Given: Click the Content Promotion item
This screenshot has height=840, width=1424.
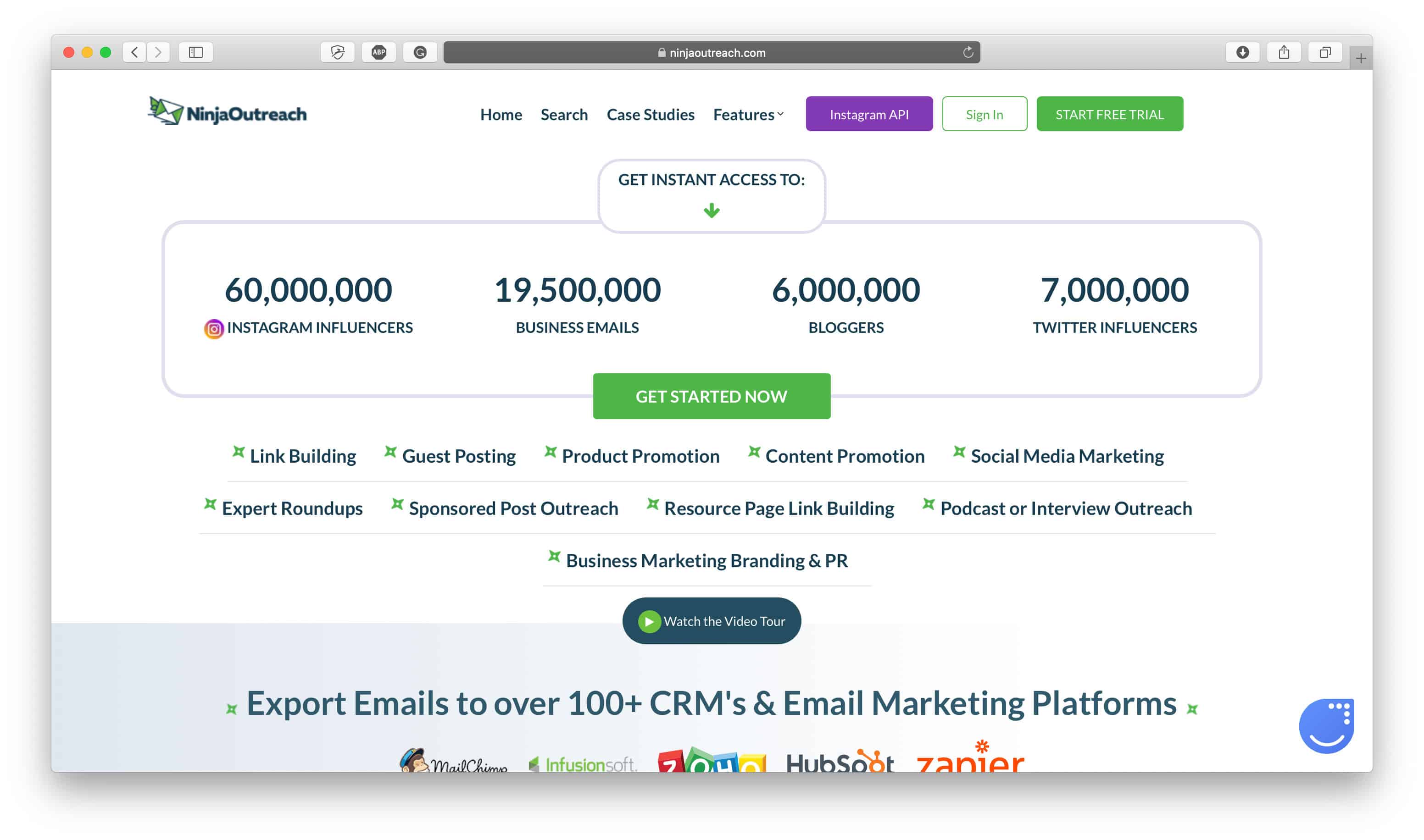Looking at the screenshot, I should pyautogui.click(x=836, y=456).
